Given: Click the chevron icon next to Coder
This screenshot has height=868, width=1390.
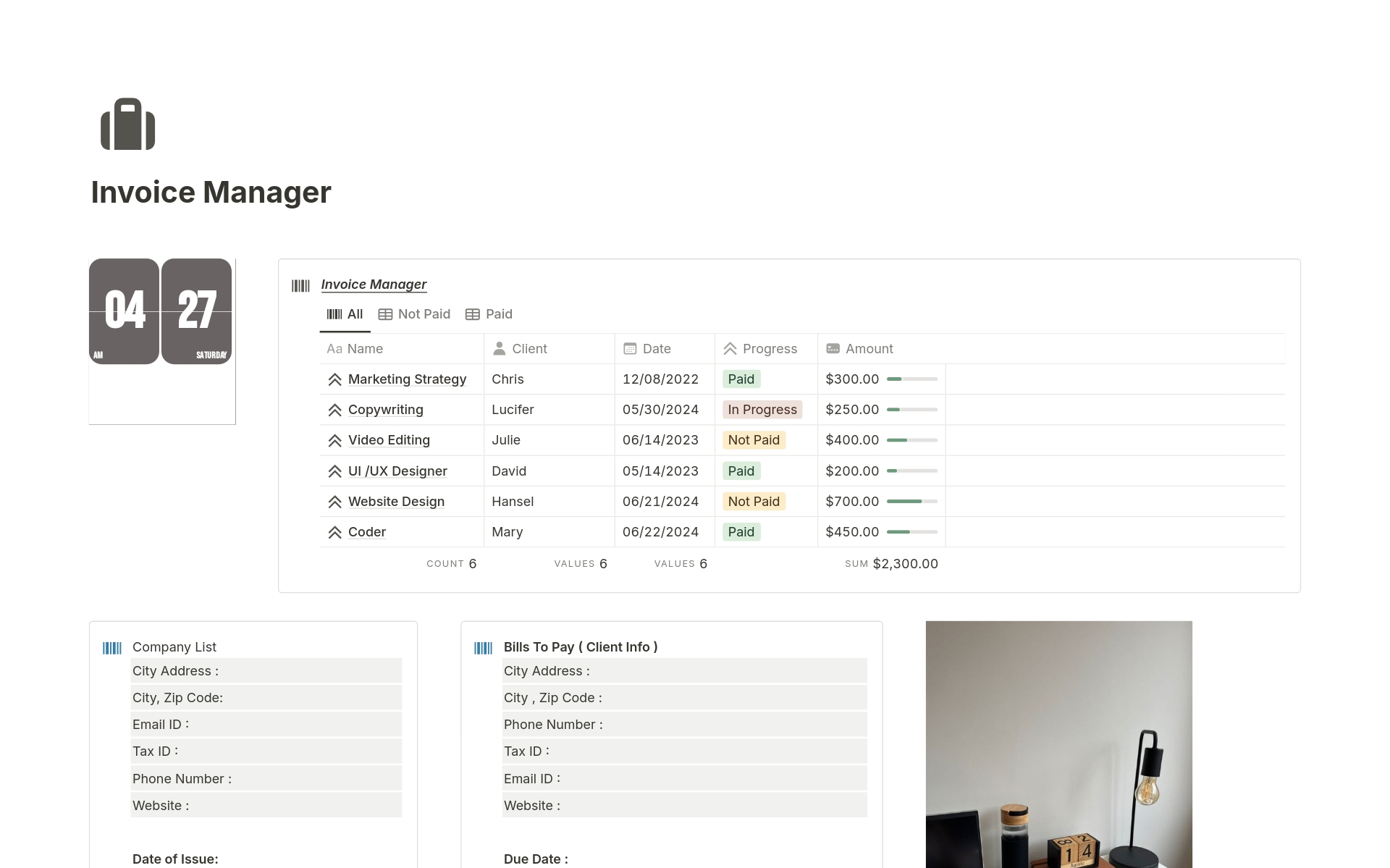Looking at the screenshot, I should coord(334,533).
